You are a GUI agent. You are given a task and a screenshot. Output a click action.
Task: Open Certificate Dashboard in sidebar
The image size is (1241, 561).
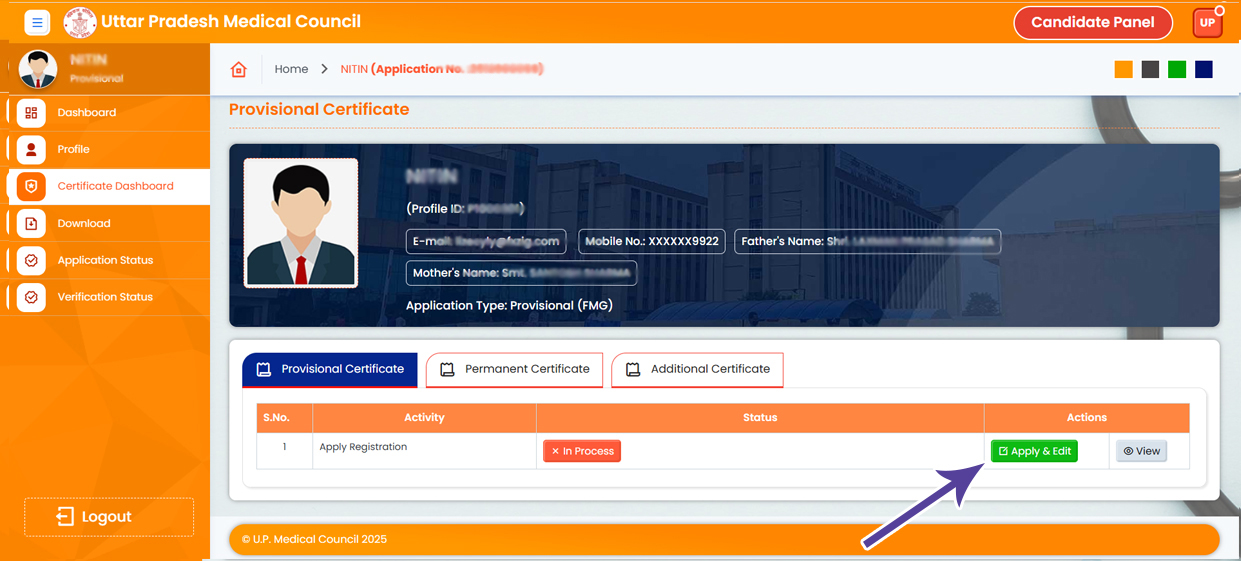click(115, 187)
